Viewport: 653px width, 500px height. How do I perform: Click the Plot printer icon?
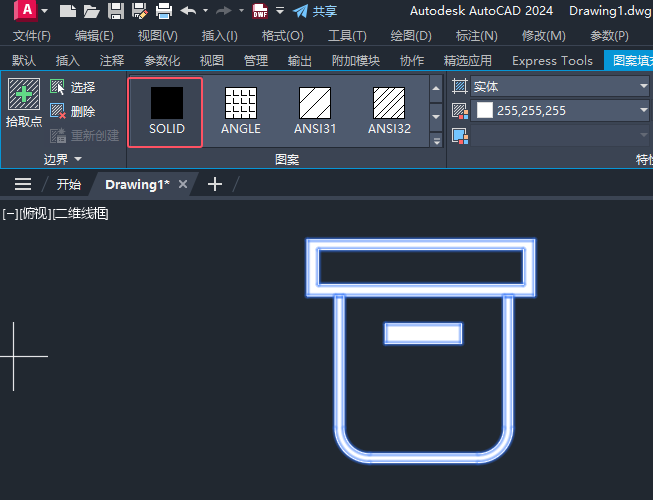click(x=164, y=11)
